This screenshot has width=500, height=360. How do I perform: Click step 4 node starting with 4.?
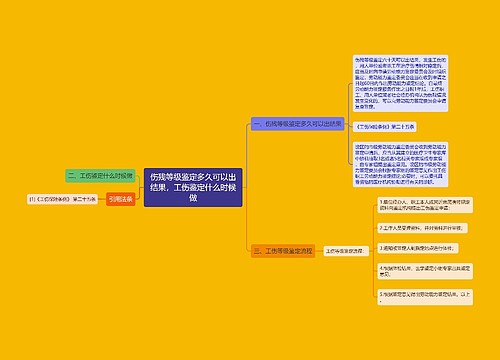[425, 271]
